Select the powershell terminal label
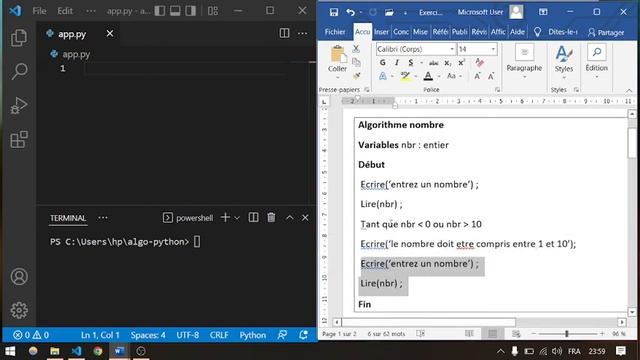640x360 pixels. (188, 218)
